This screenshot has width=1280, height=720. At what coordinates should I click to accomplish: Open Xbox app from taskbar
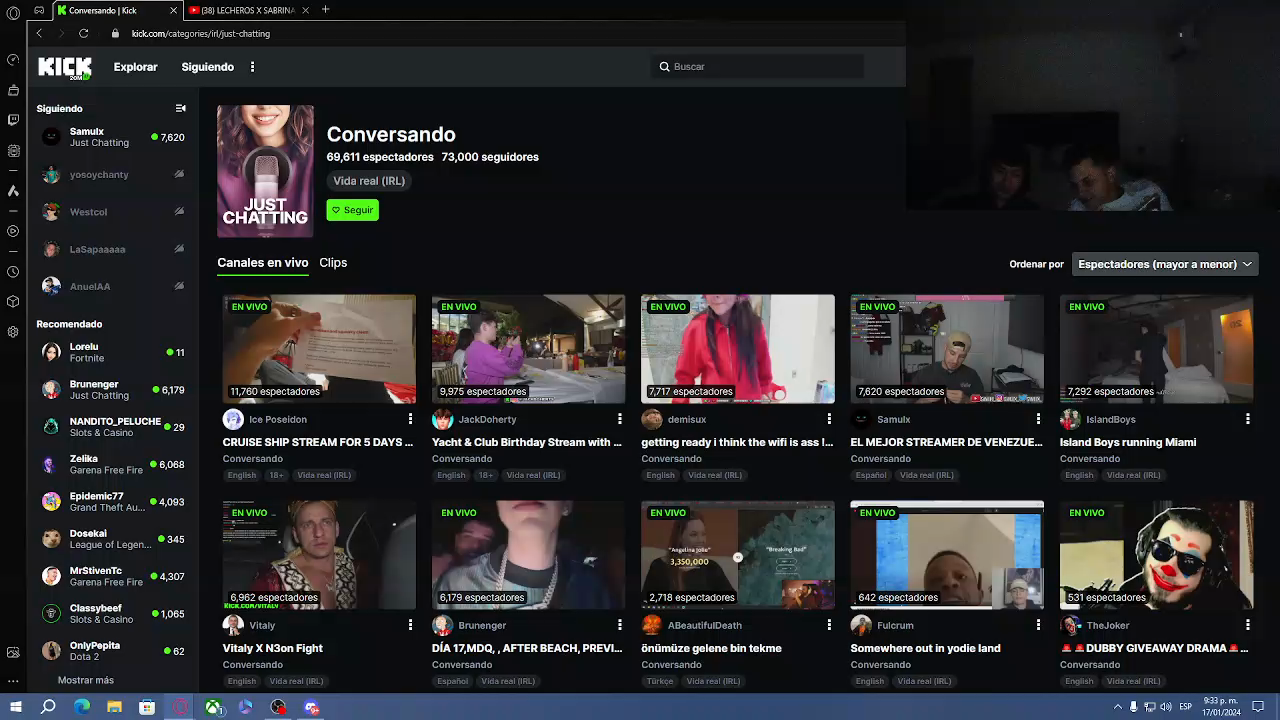213,707
